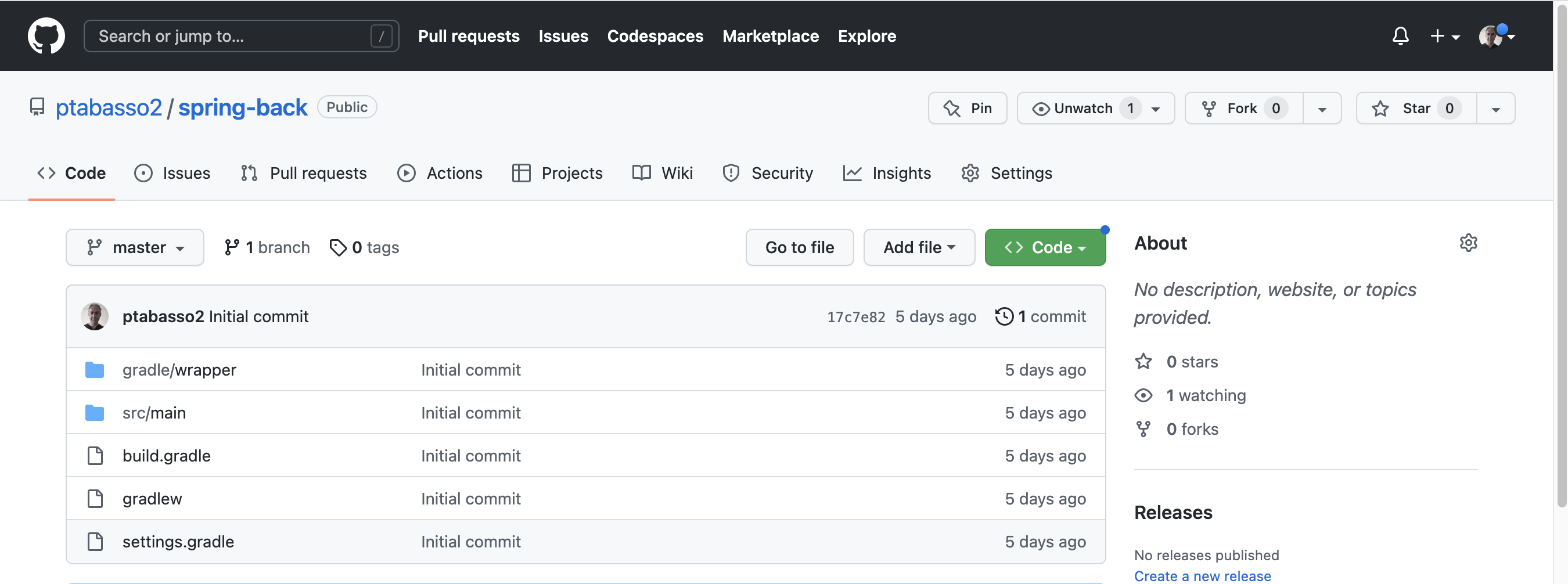The height and width of the screenshot is (584, 1568).
Task: Star the repository
Action: point(1416,109)
